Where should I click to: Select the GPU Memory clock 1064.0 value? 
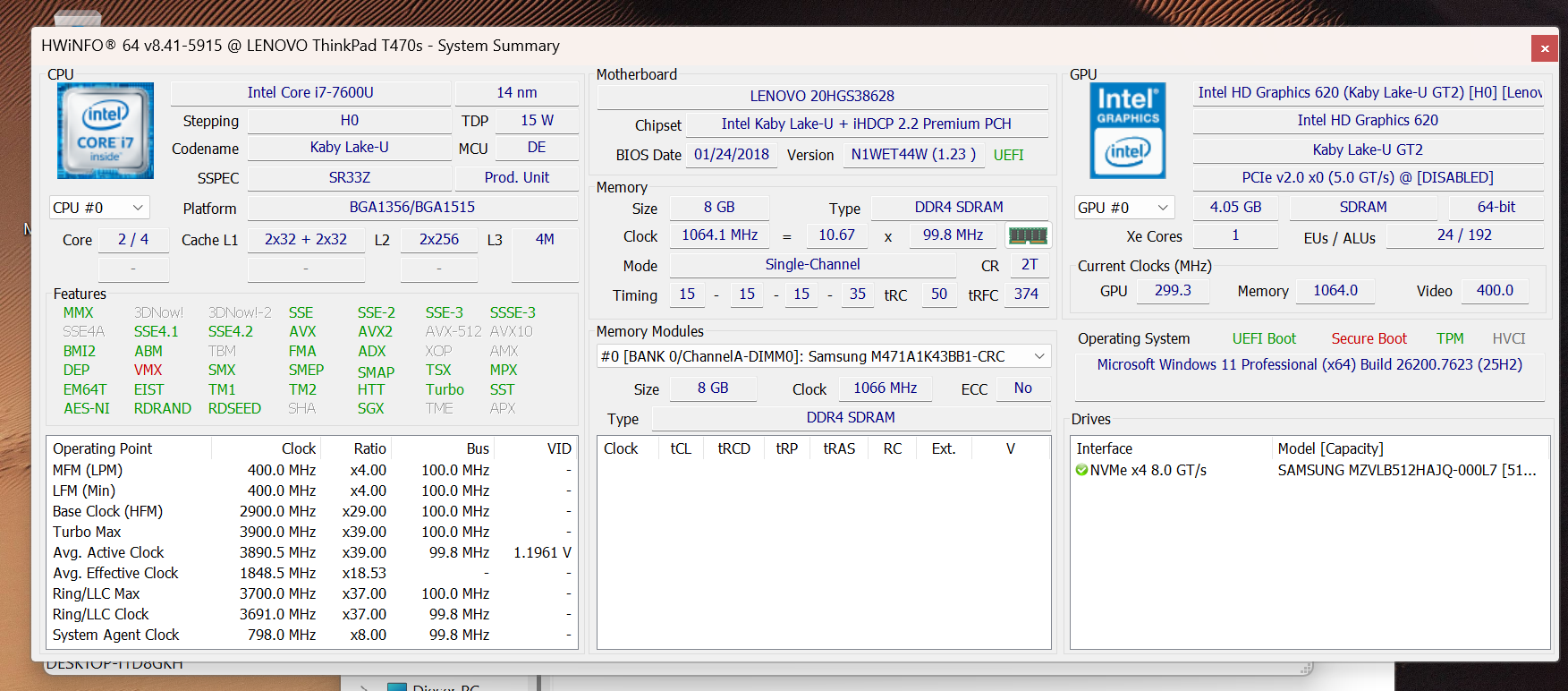[1335, 291]
